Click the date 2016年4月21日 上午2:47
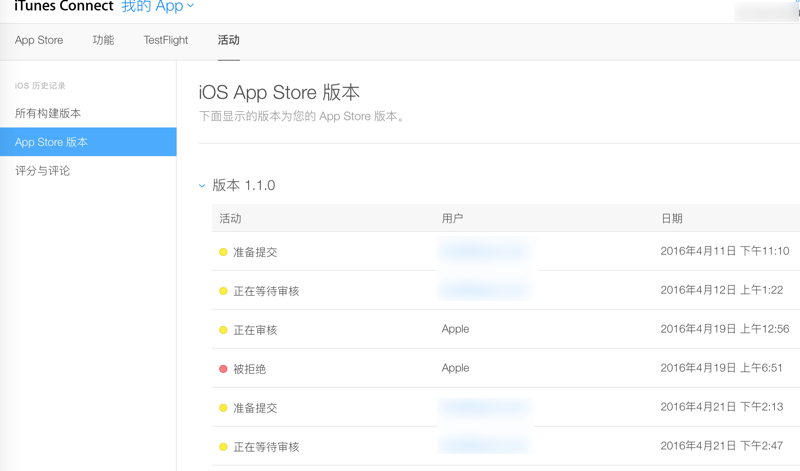800x471 pixels. pyautogui.click(x=722, y=446)
